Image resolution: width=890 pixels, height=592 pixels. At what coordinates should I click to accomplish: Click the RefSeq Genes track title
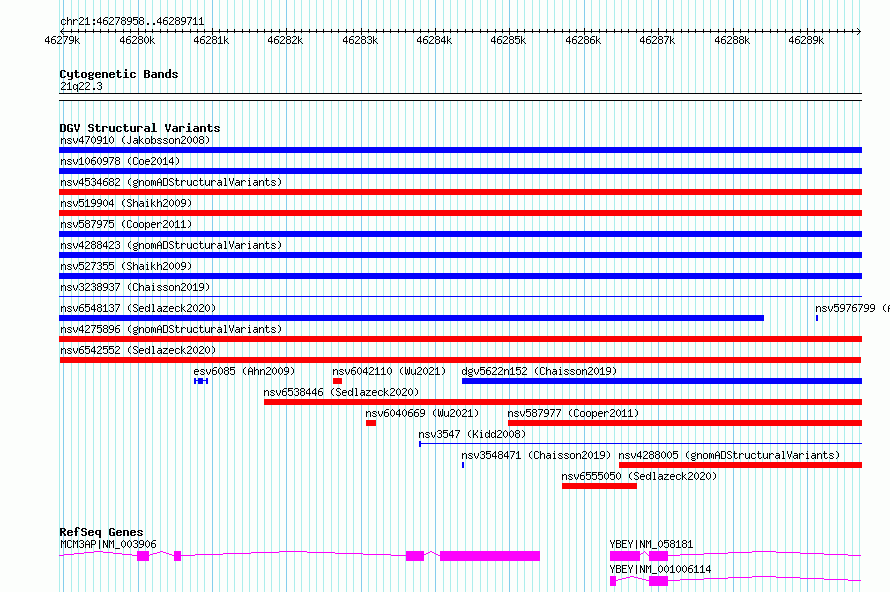click(x=101, y=532)
